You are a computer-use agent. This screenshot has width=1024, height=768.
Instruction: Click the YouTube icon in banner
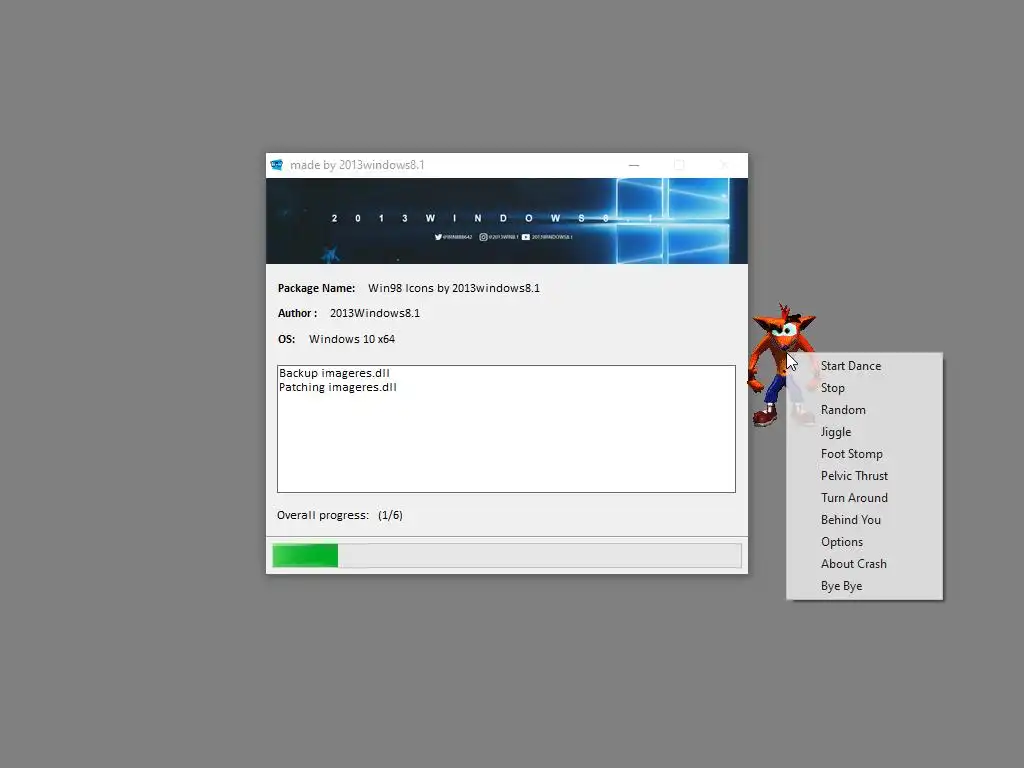click(526, 237)
